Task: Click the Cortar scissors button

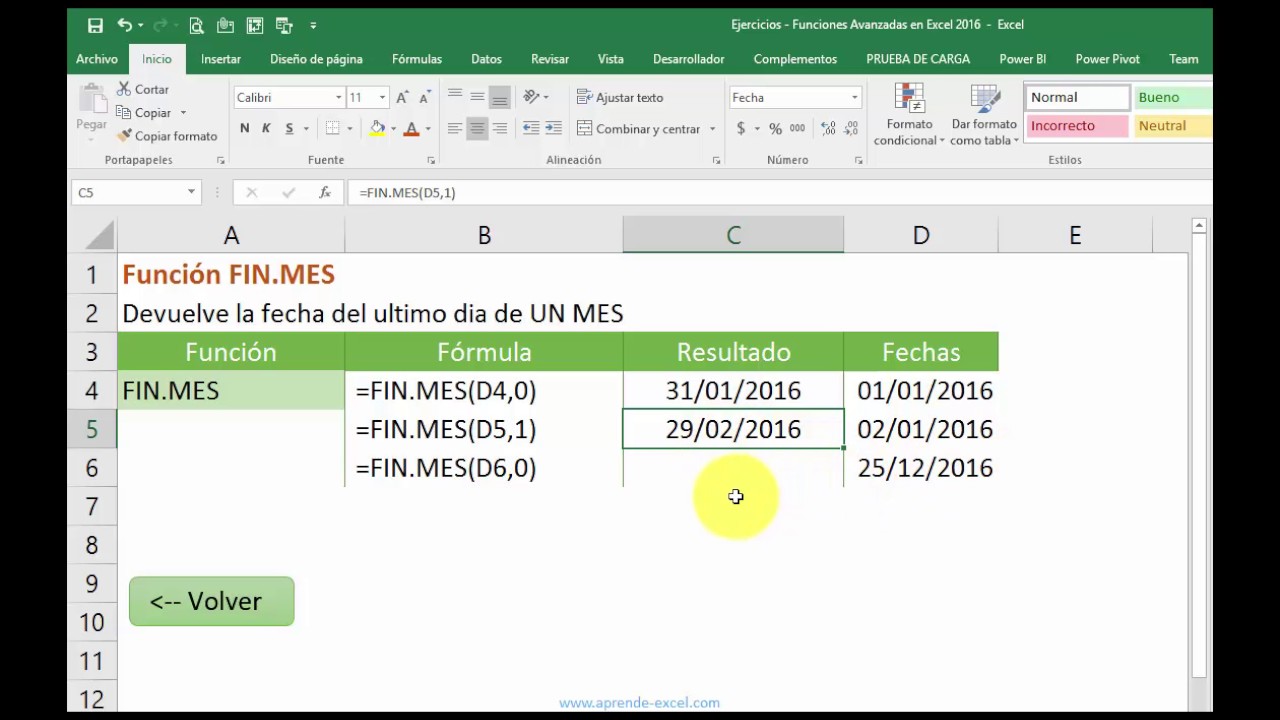Action: pos(143,89)
